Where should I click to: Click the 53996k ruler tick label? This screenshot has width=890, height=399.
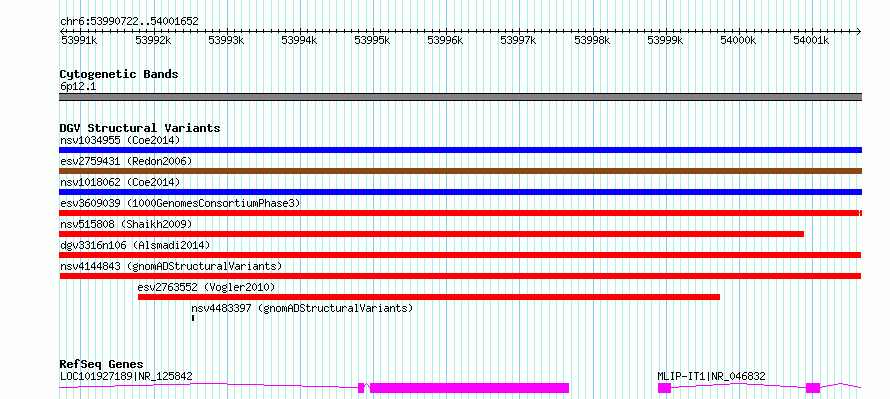[x=445, y=40]
